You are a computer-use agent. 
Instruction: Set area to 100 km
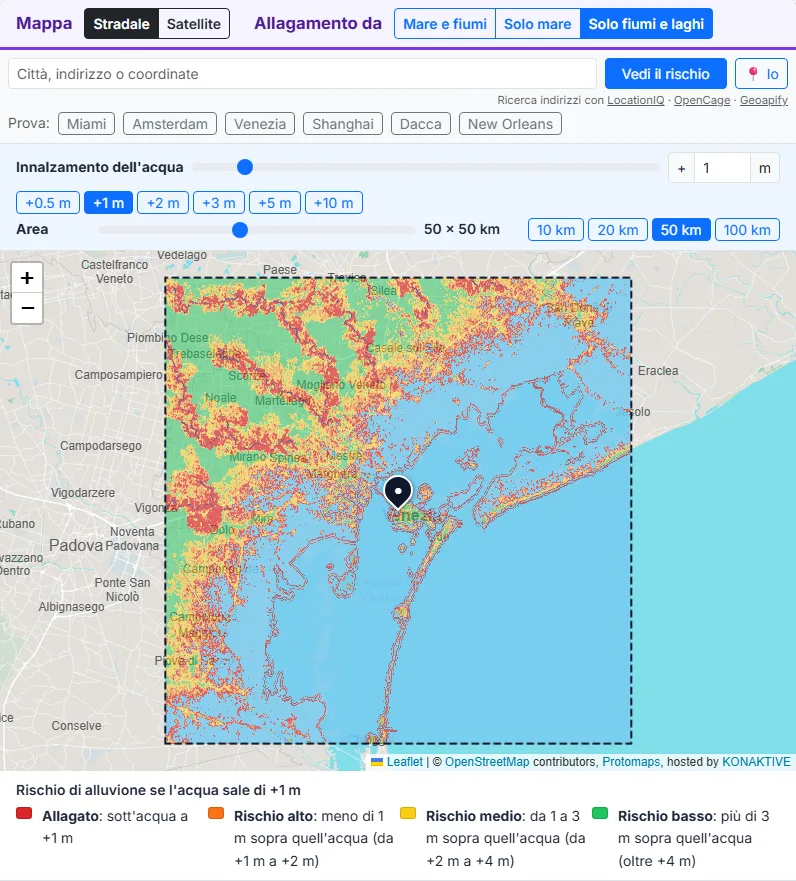747,230
